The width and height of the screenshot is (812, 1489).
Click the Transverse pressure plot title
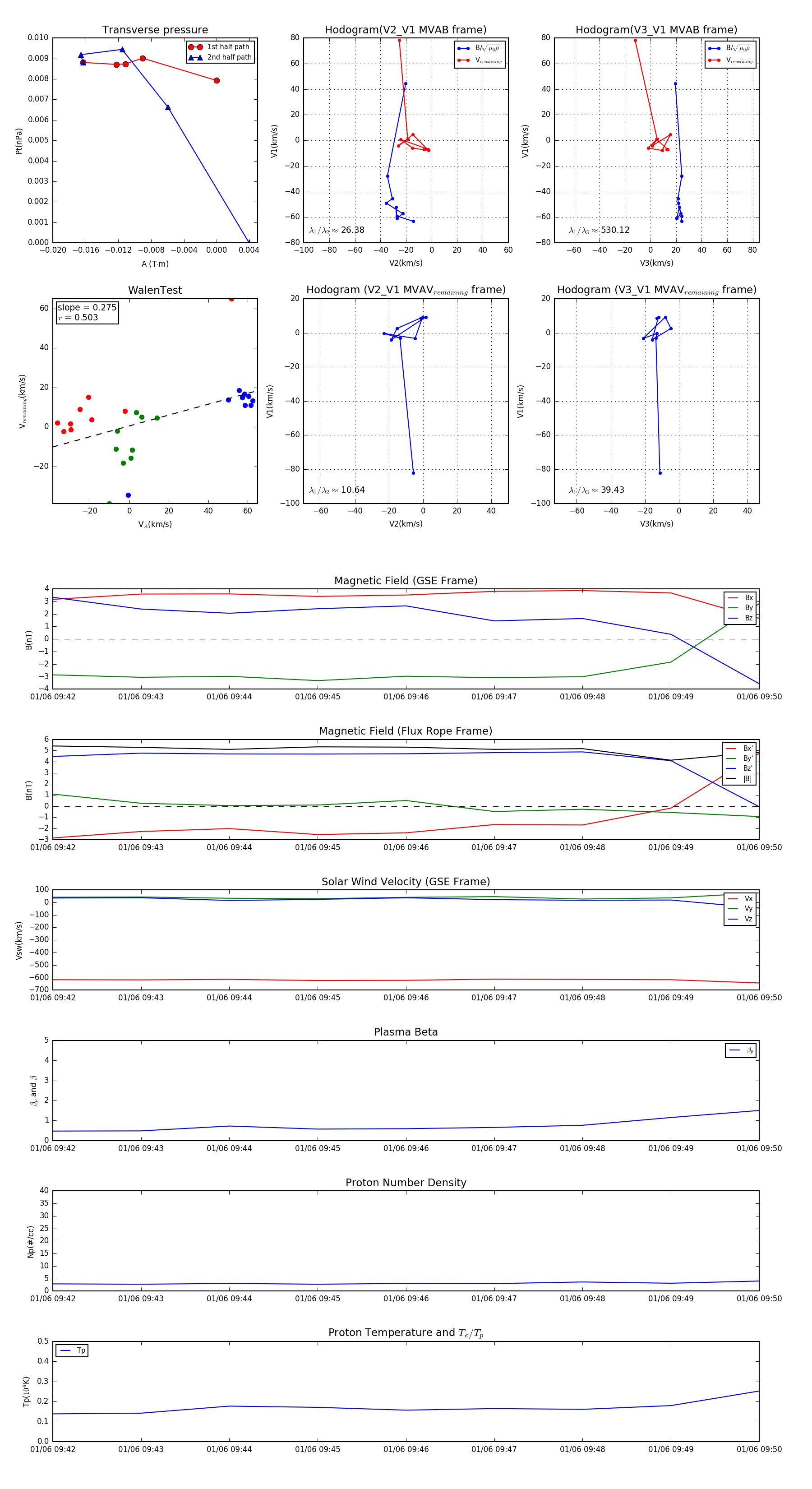pyautogui.click(x=155, y=30)
